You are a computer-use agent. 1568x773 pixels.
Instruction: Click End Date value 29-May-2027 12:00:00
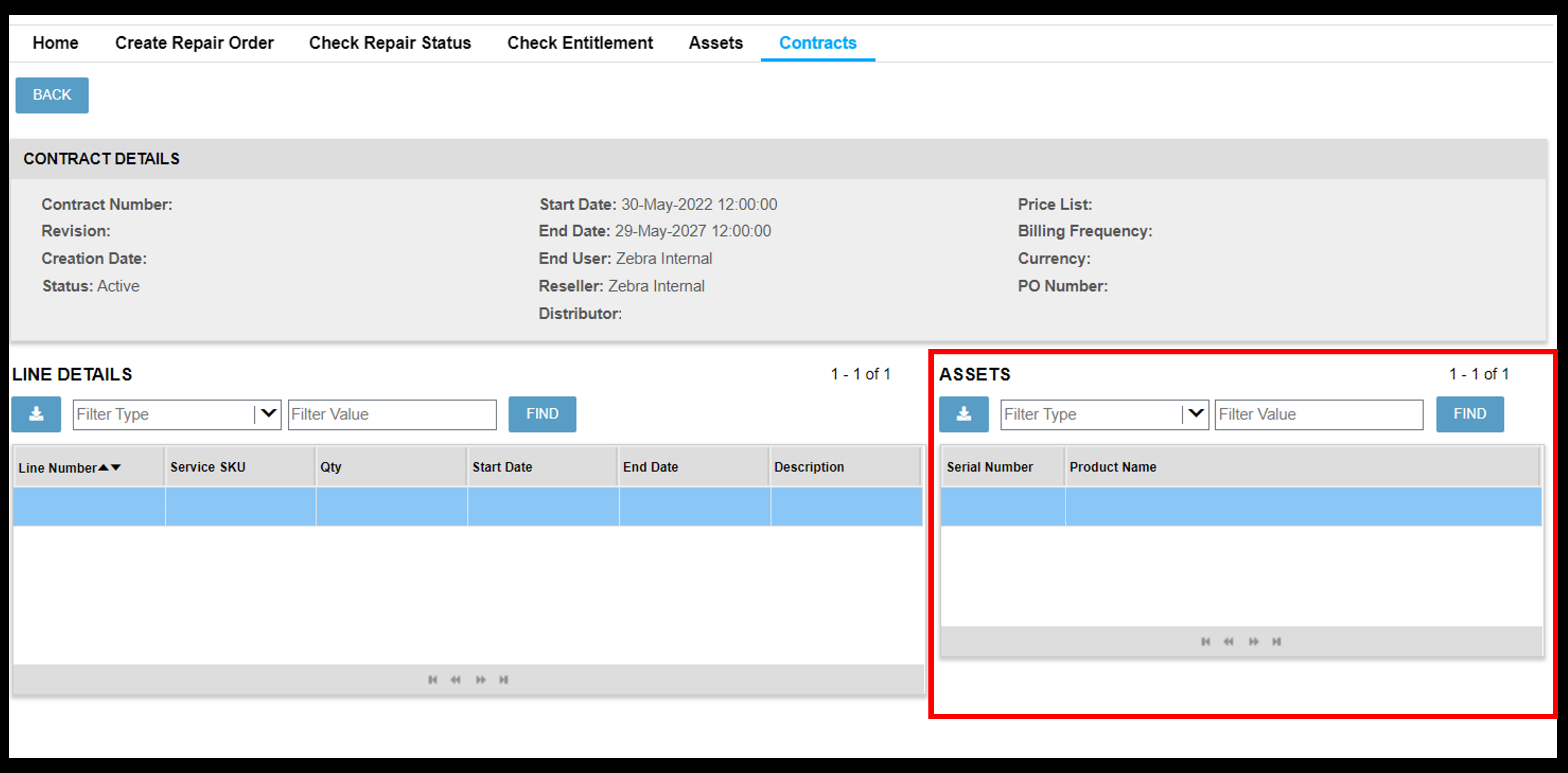coord(693,231)
